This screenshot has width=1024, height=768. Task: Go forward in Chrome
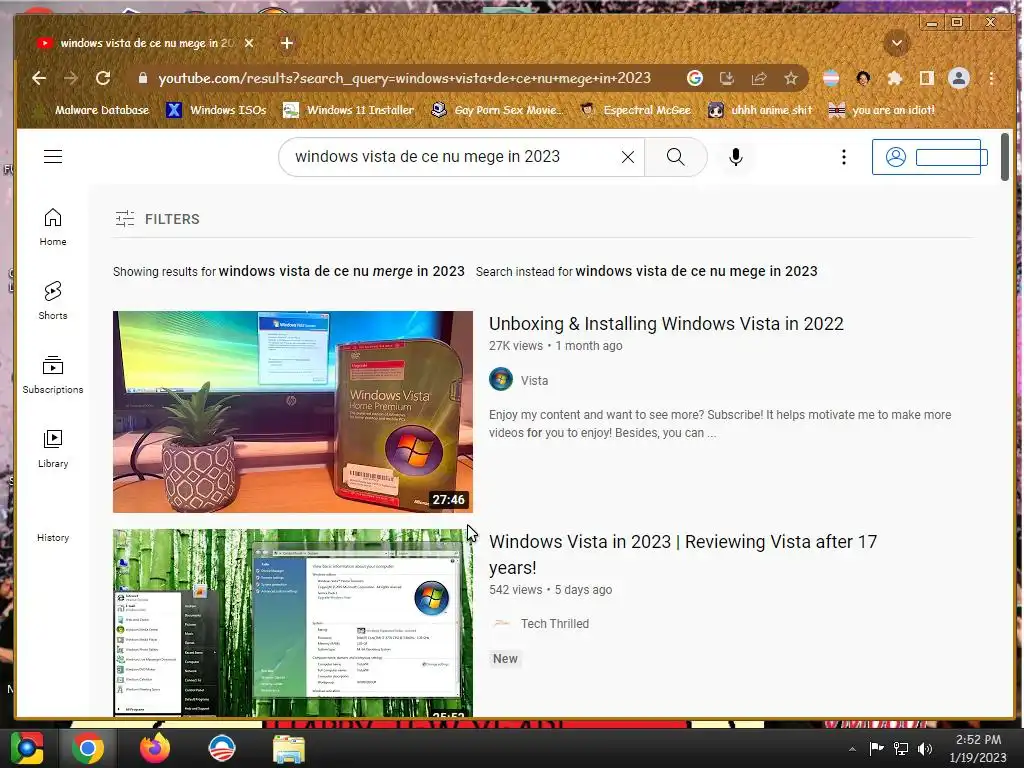71,78
